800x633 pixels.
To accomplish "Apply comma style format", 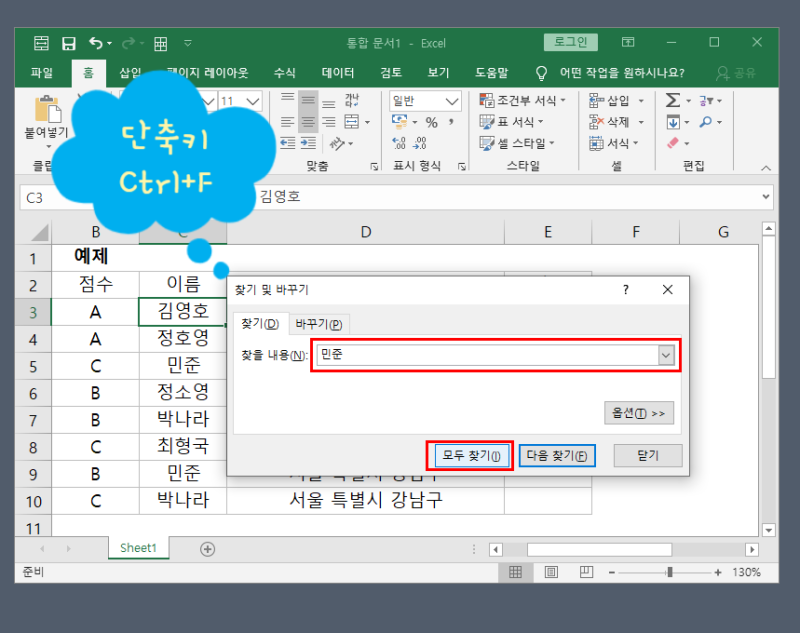I will coord(451,122).
